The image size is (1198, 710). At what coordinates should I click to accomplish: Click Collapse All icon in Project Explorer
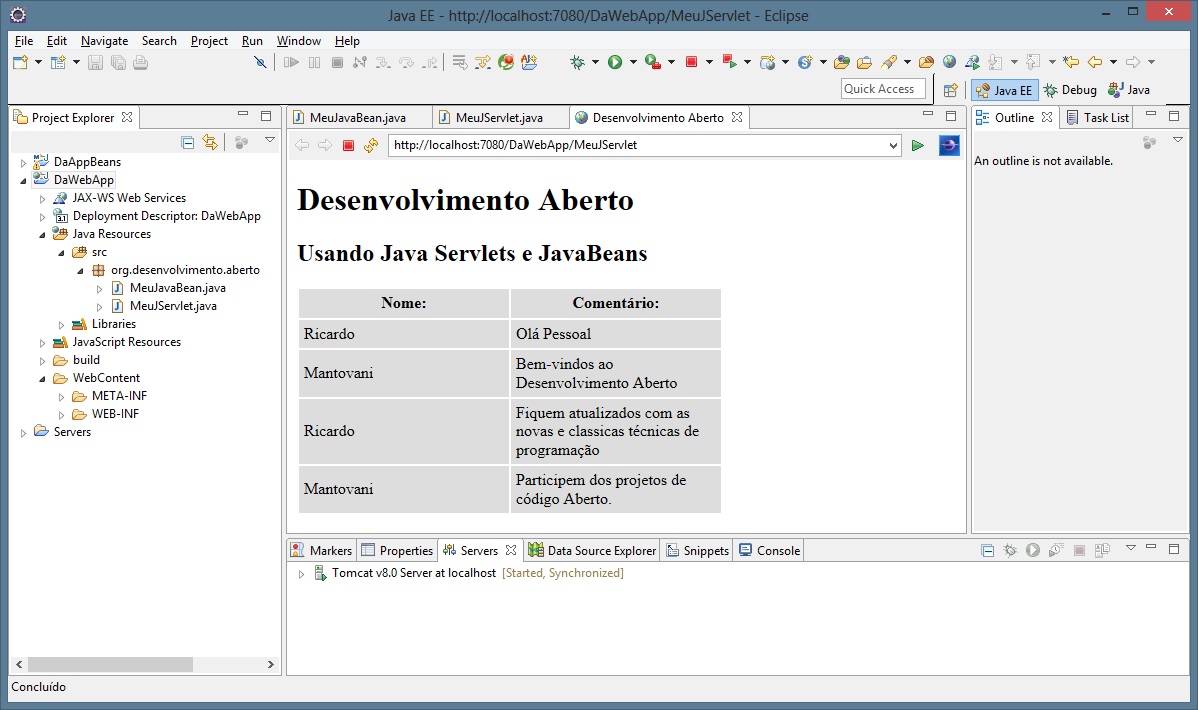[x=188, y=142]
